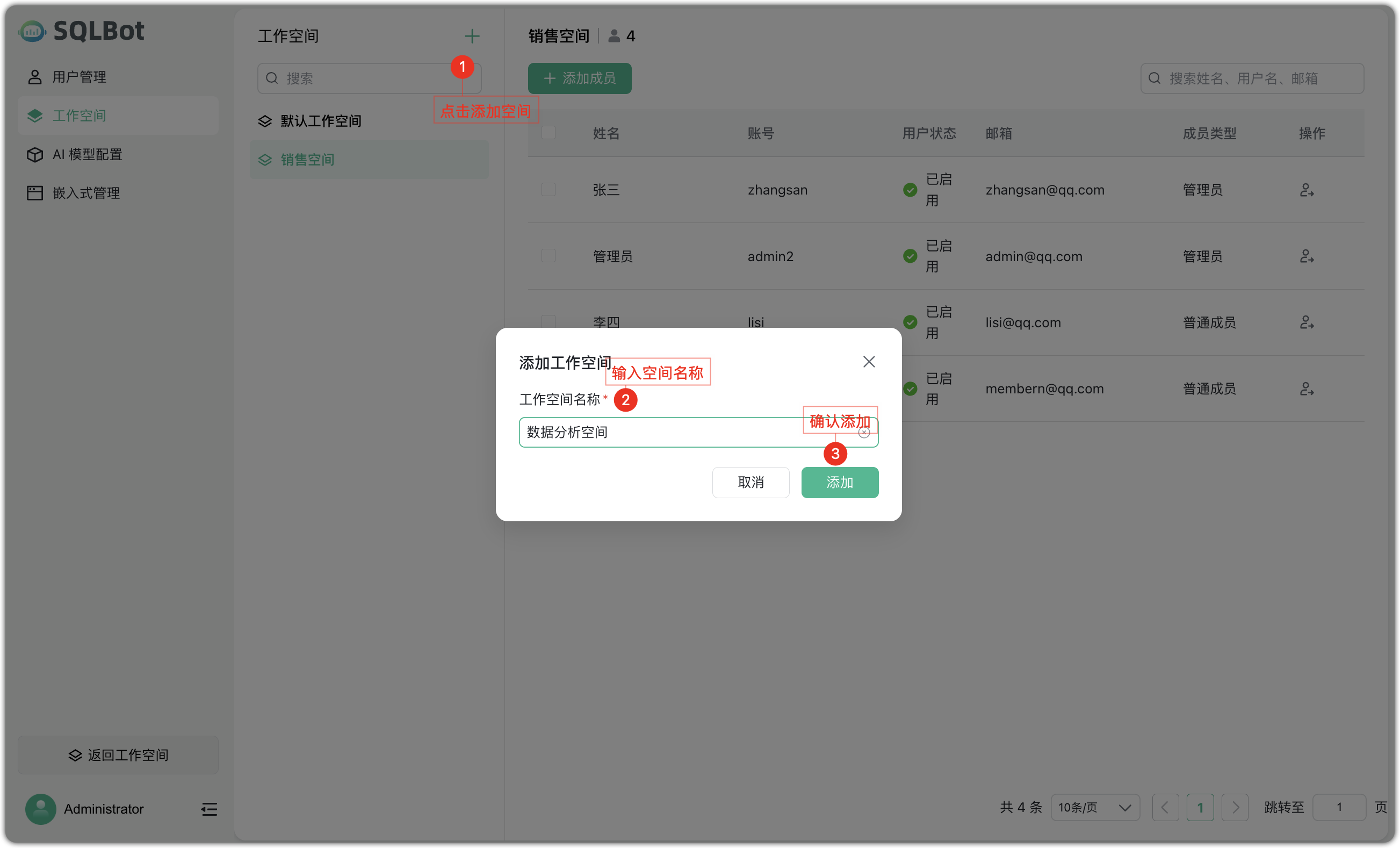Check the checkbox for 张三
Screen dimensions: 1400x848
(549, 189)
